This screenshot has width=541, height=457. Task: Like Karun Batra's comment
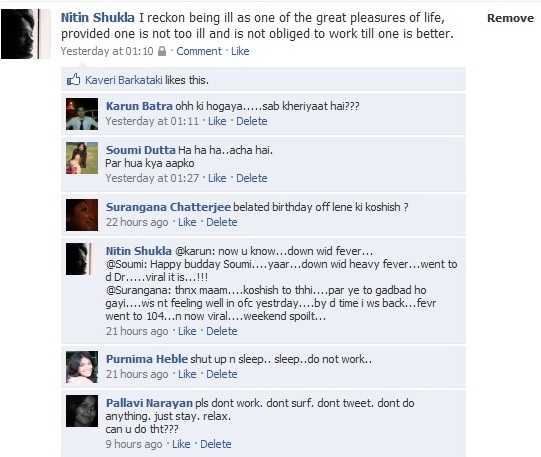coord(217,121)
